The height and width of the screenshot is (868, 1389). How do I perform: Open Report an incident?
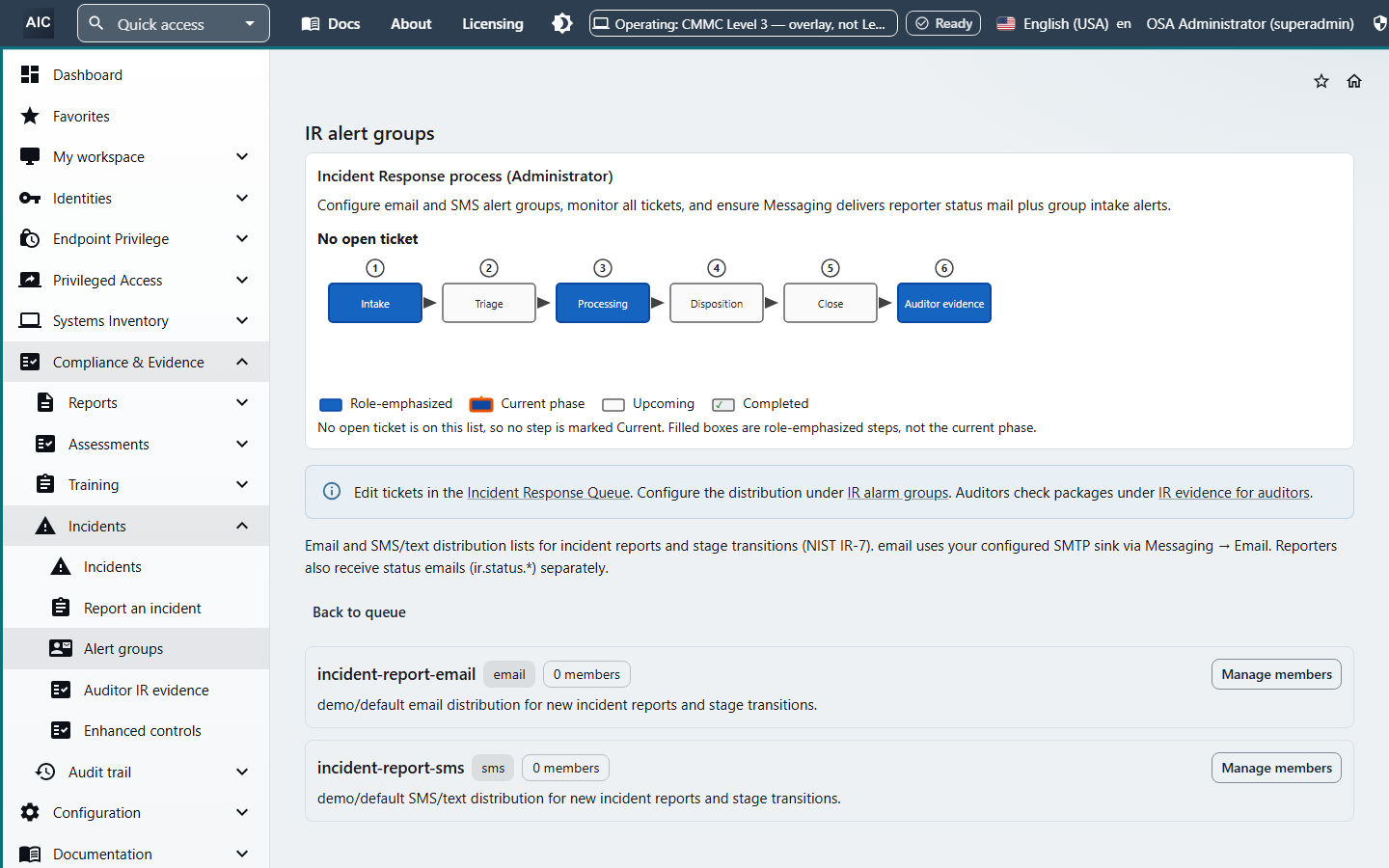pyautogui.click(x=136, y=608)
